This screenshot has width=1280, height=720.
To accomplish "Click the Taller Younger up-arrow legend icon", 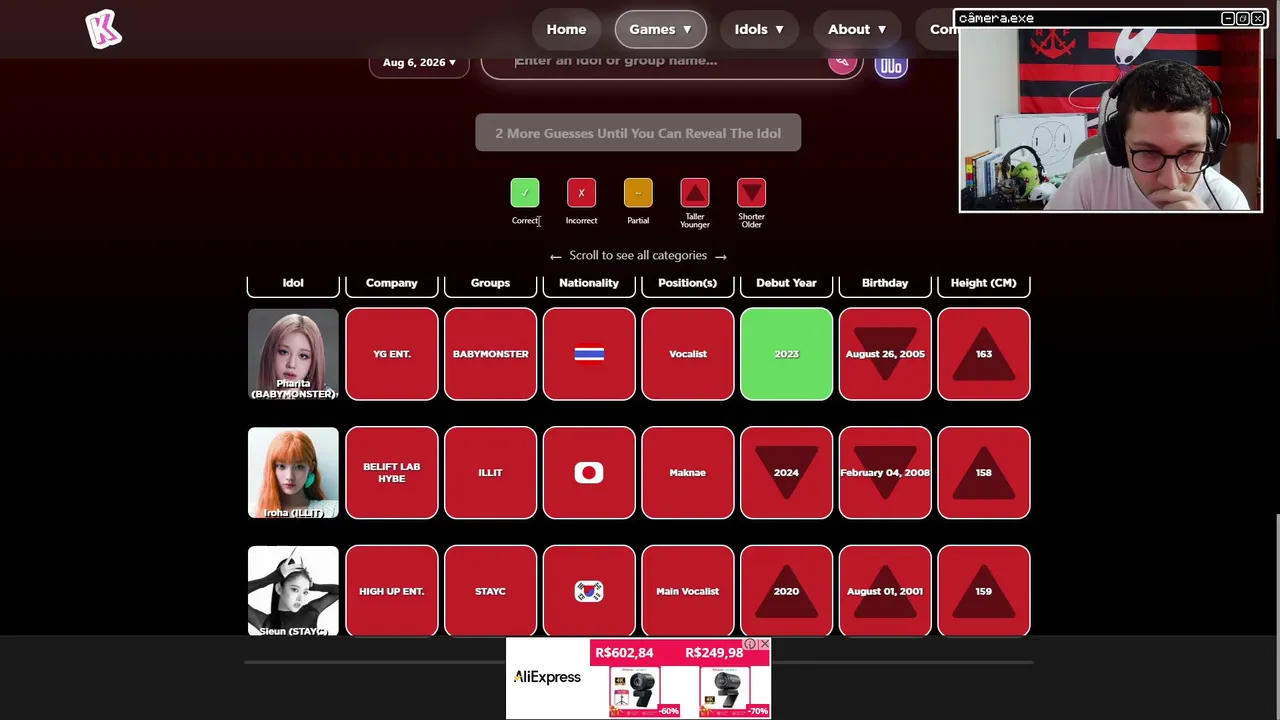I will [695, 192].
